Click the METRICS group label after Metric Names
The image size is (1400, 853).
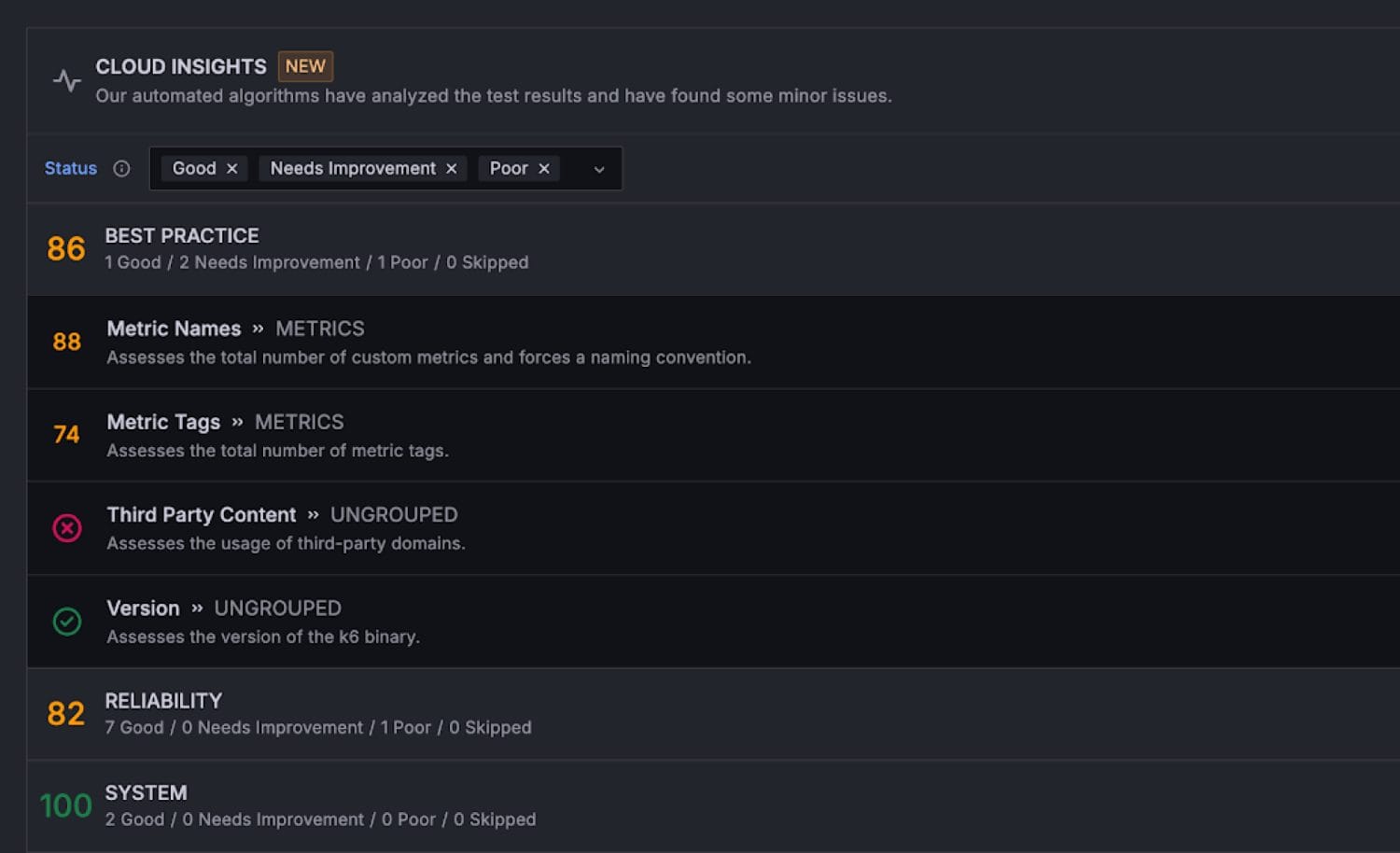point(320,329)
